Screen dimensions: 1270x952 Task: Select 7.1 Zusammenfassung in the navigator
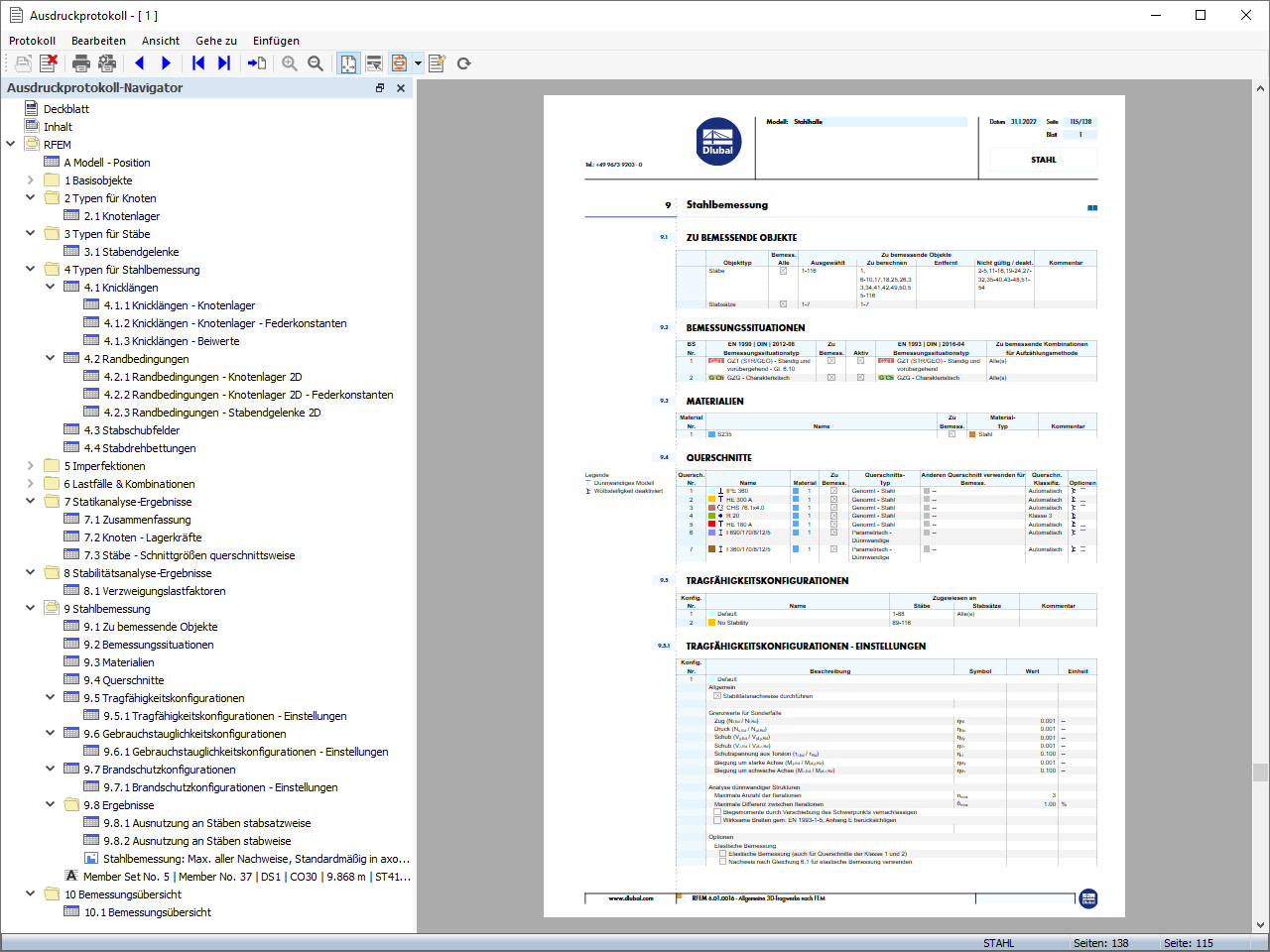coord(138,520)
